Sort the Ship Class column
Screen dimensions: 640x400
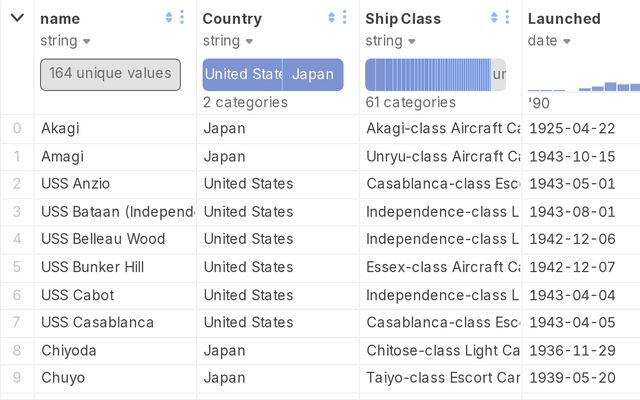495,18
